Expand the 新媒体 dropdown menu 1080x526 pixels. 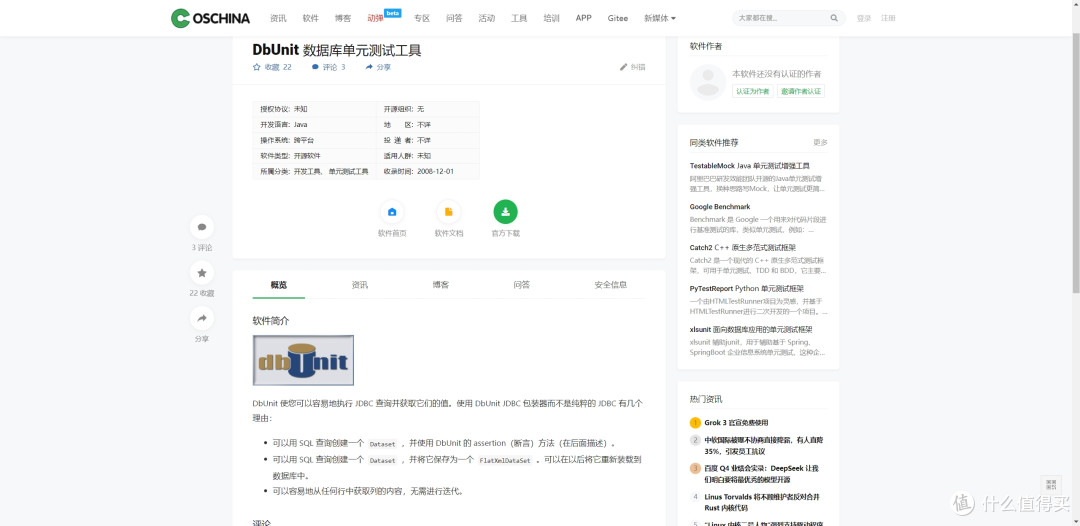(660, 19)
